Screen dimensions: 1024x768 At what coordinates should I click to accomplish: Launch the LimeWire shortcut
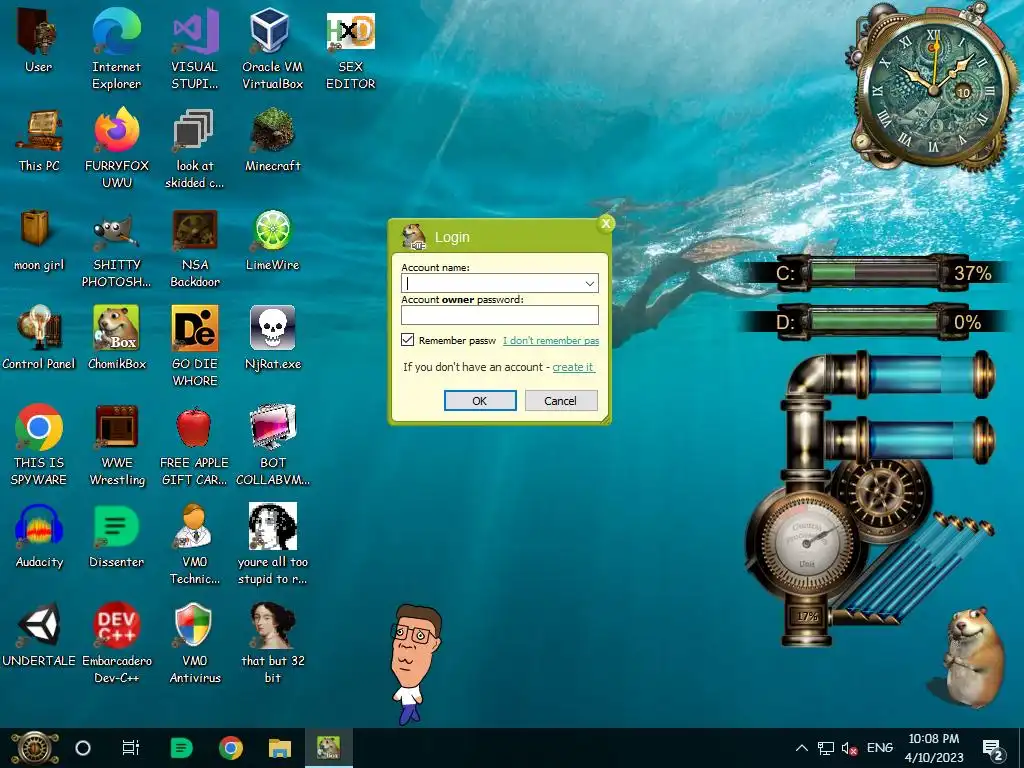tap(272, 240)
